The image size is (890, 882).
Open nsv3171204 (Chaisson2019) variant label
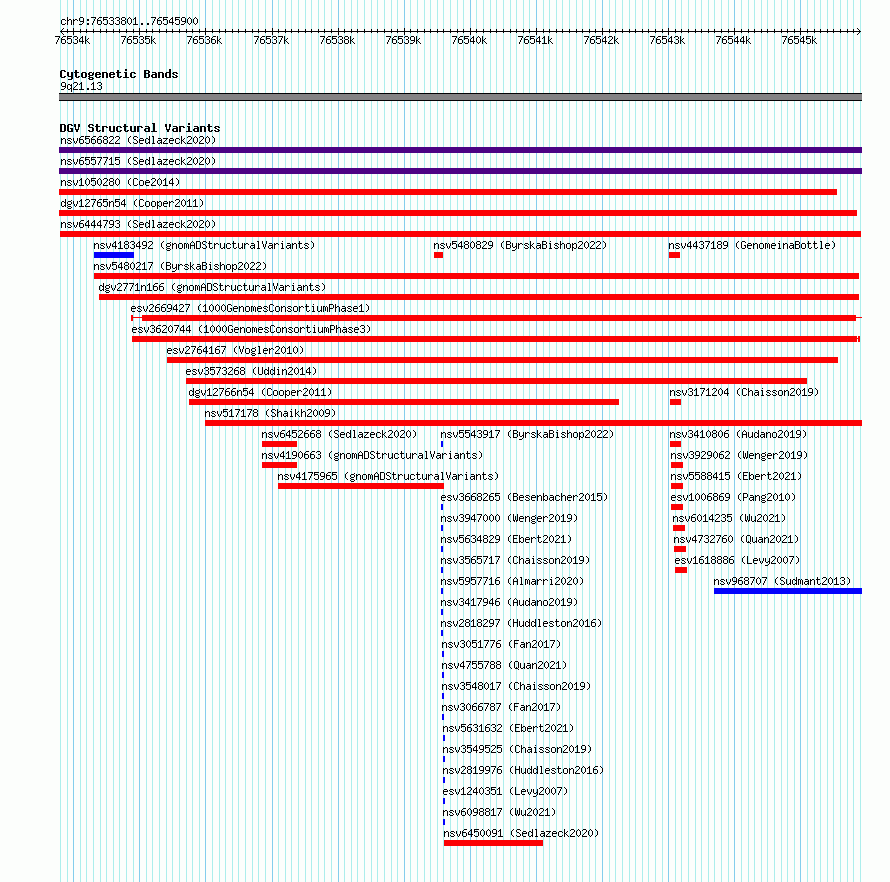(744, 392)
